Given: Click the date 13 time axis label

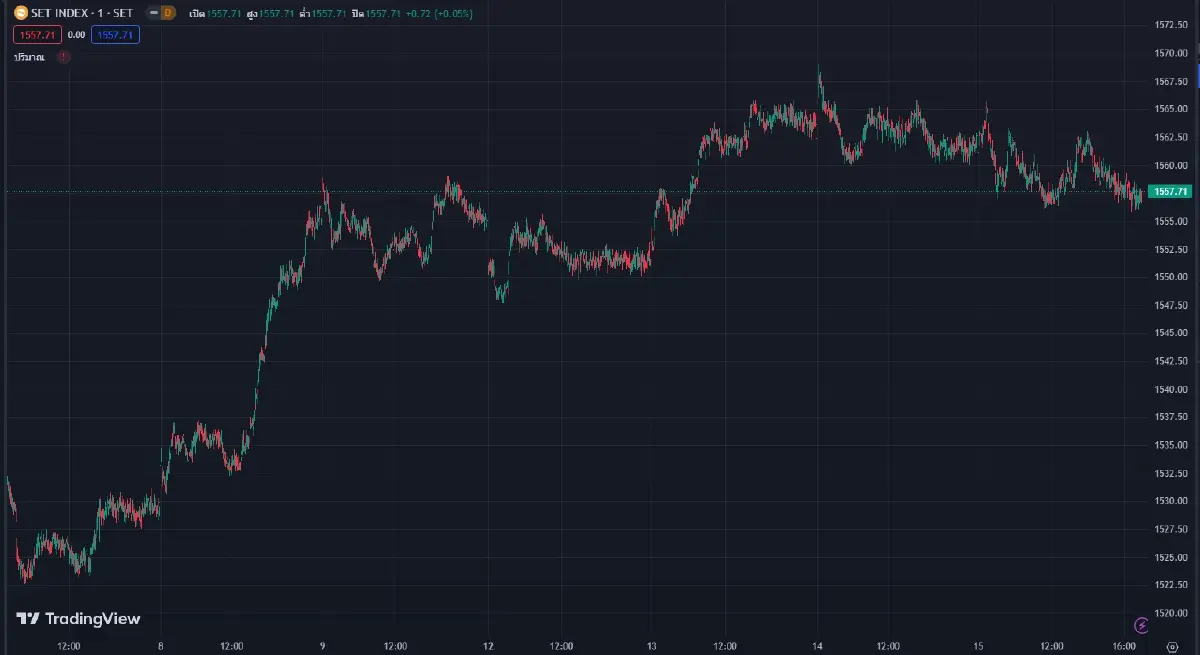Looking at the screenshot, I should [x=652, y=646].
